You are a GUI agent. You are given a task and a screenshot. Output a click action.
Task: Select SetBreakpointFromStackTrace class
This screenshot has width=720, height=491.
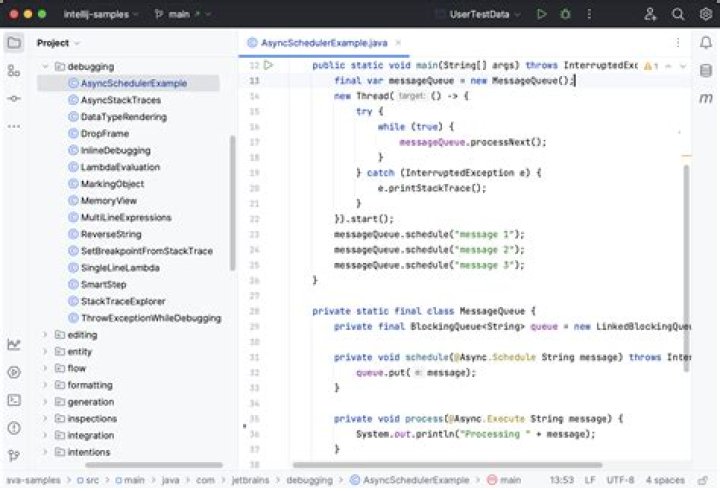tap(146, 251)
